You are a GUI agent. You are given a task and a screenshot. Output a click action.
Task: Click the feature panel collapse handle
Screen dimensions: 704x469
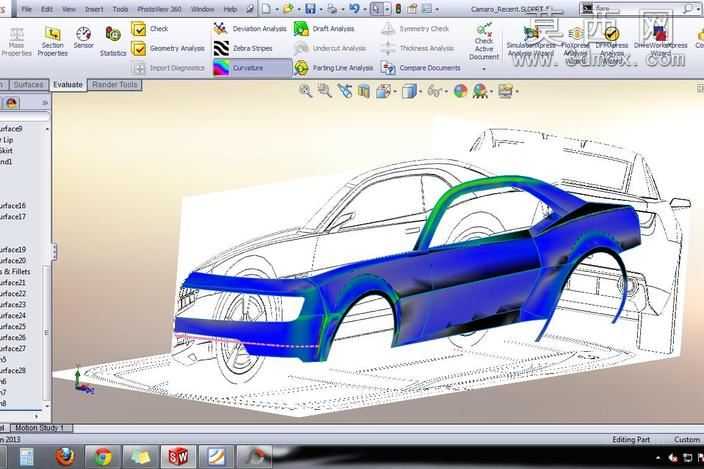tap(54, 252)
